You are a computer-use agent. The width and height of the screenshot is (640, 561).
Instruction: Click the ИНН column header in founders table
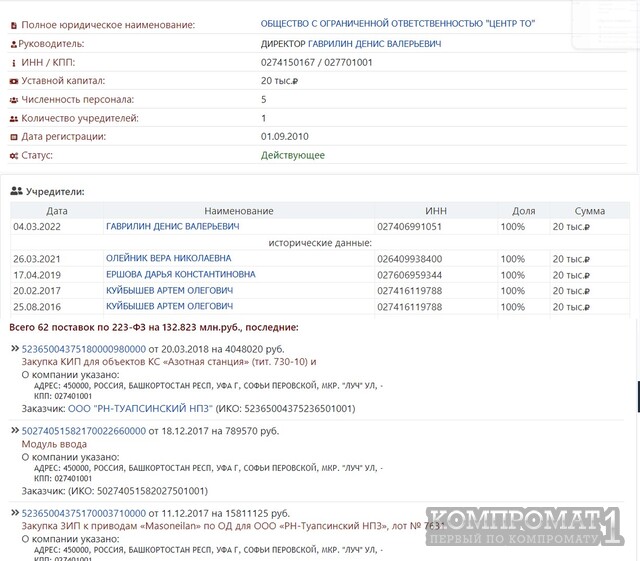point(436,211)
